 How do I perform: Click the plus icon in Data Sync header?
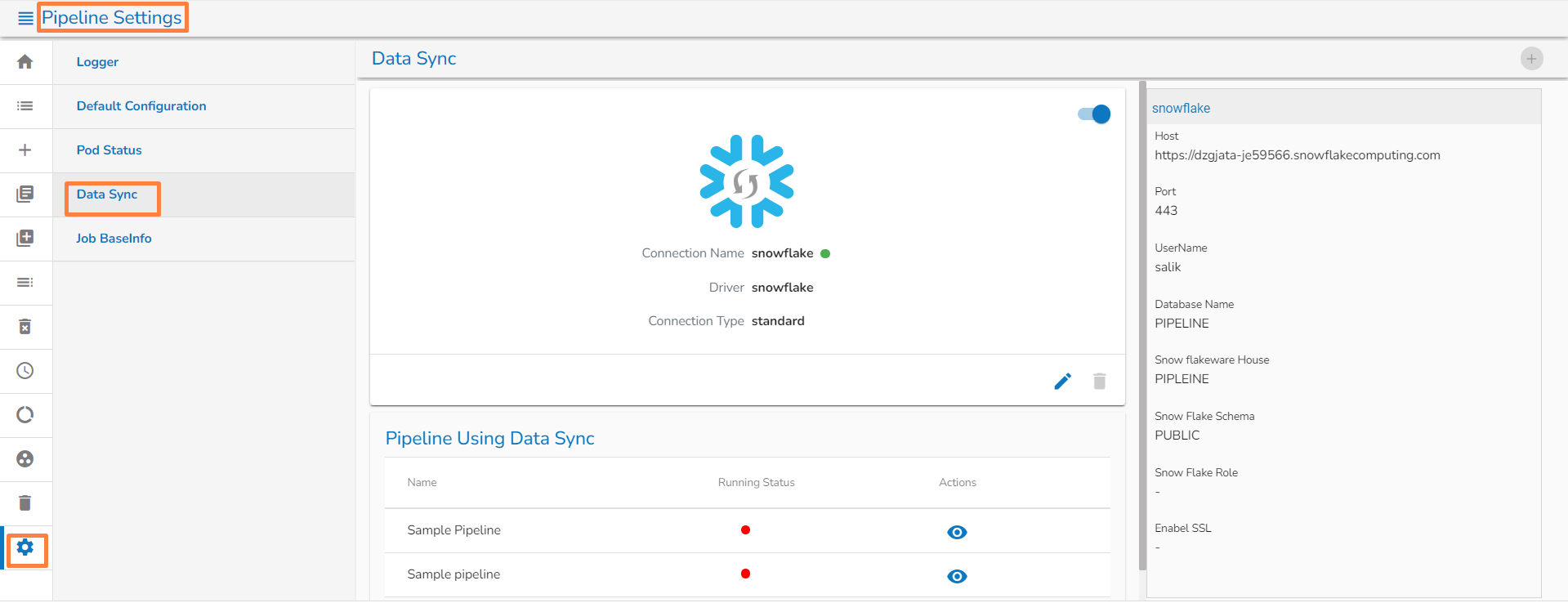[x=1531, y=59]
